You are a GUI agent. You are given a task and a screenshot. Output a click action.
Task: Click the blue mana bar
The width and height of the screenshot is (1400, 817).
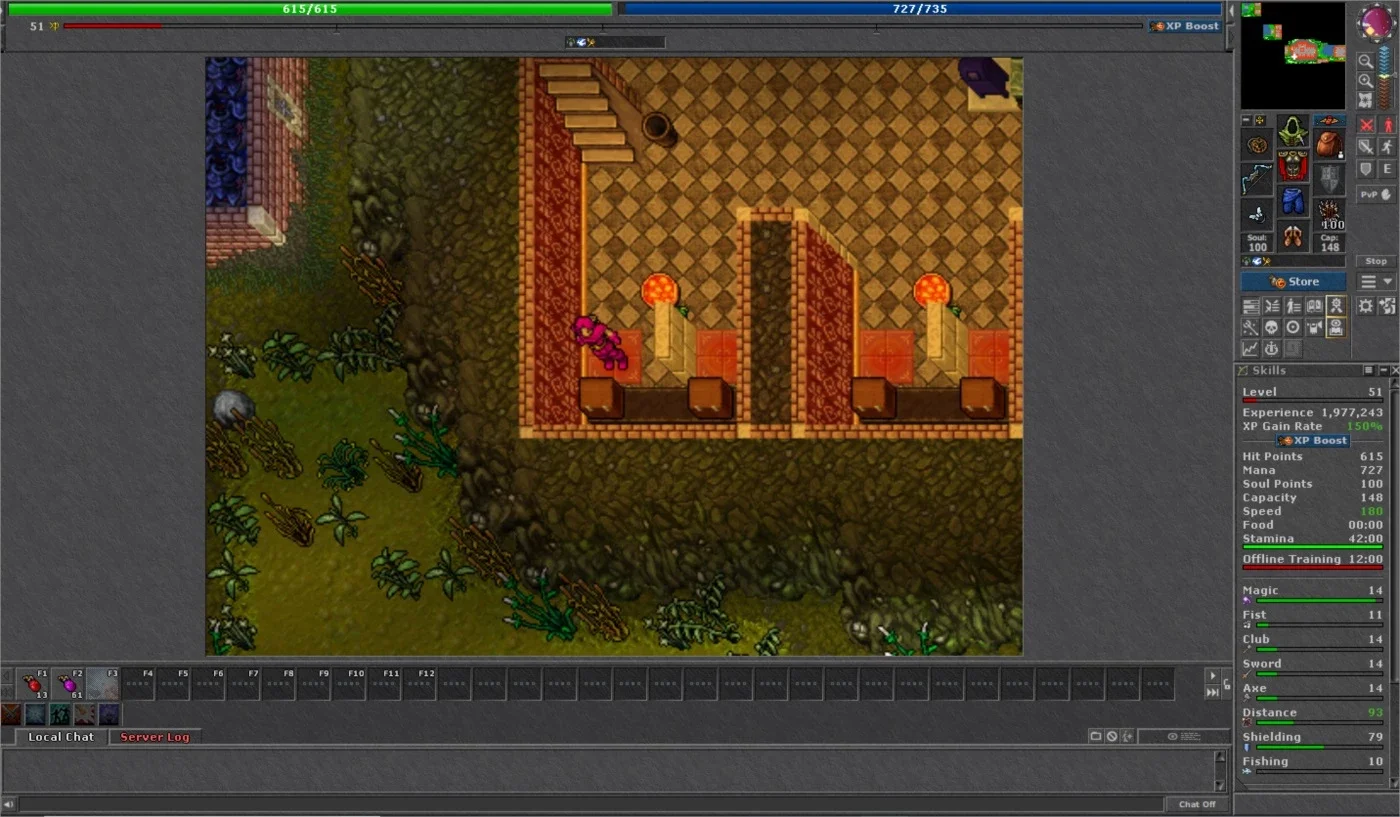pos(920,9)
